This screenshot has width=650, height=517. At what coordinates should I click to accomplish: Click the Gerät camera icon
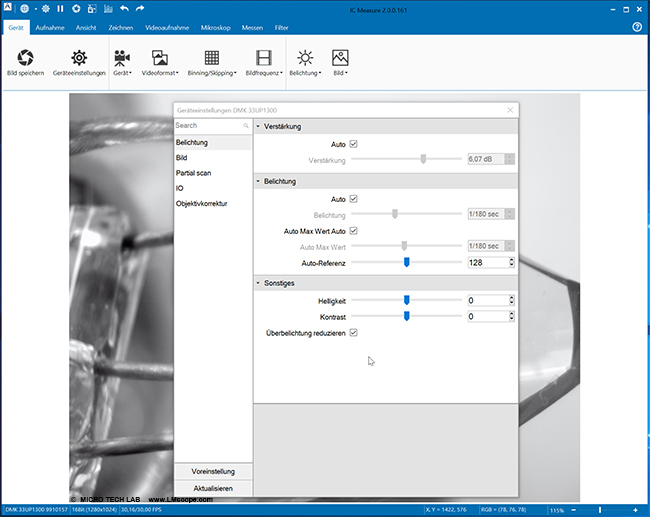pyautogui.click(x=122, y=57)
